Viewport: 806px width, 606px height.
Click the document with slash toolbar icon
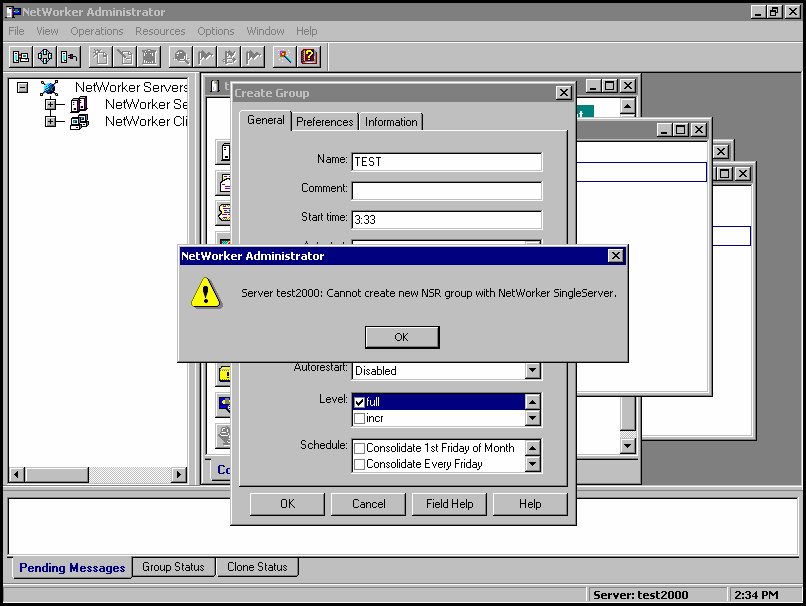pos(125,57)
